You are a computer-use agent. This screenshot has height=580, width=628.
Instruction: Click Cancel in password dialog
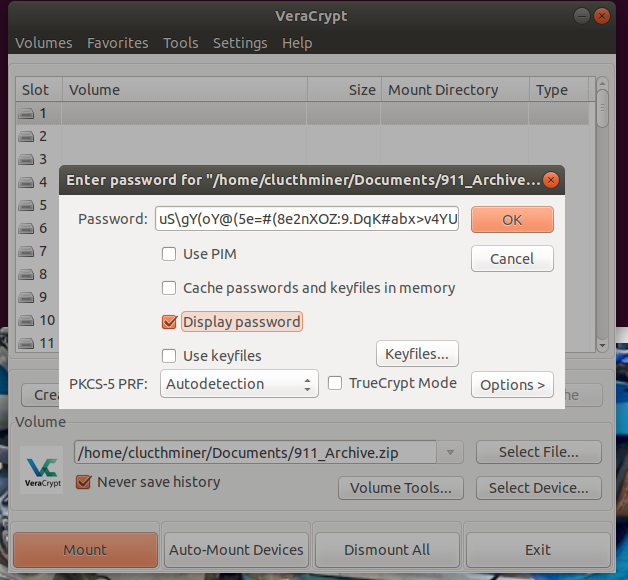click(x=512, y=259)
